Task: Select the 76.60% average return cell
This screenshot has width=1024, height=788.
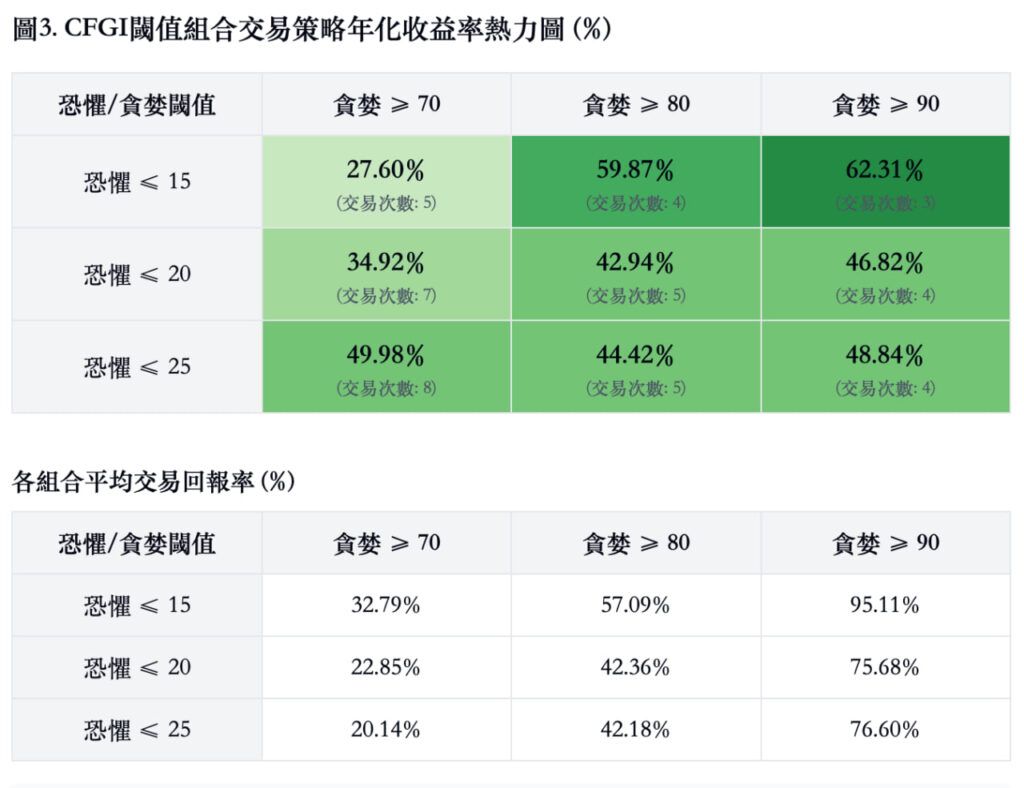Action: click(x=885, y=729)
